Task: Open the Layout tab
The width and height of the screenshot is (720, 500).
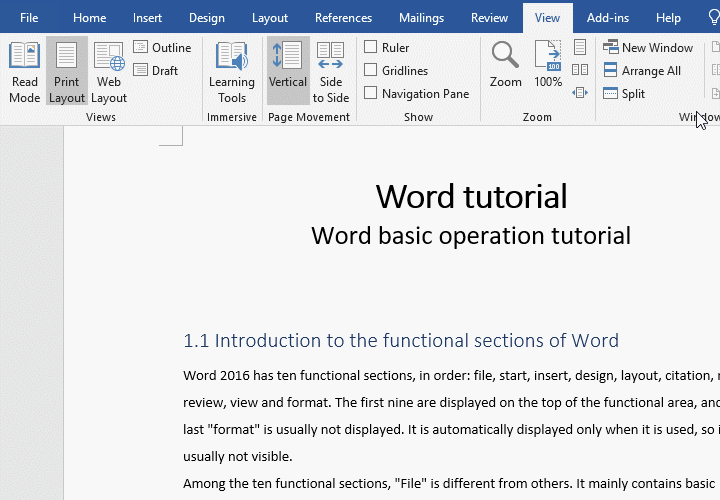Action: pos(270,17)
